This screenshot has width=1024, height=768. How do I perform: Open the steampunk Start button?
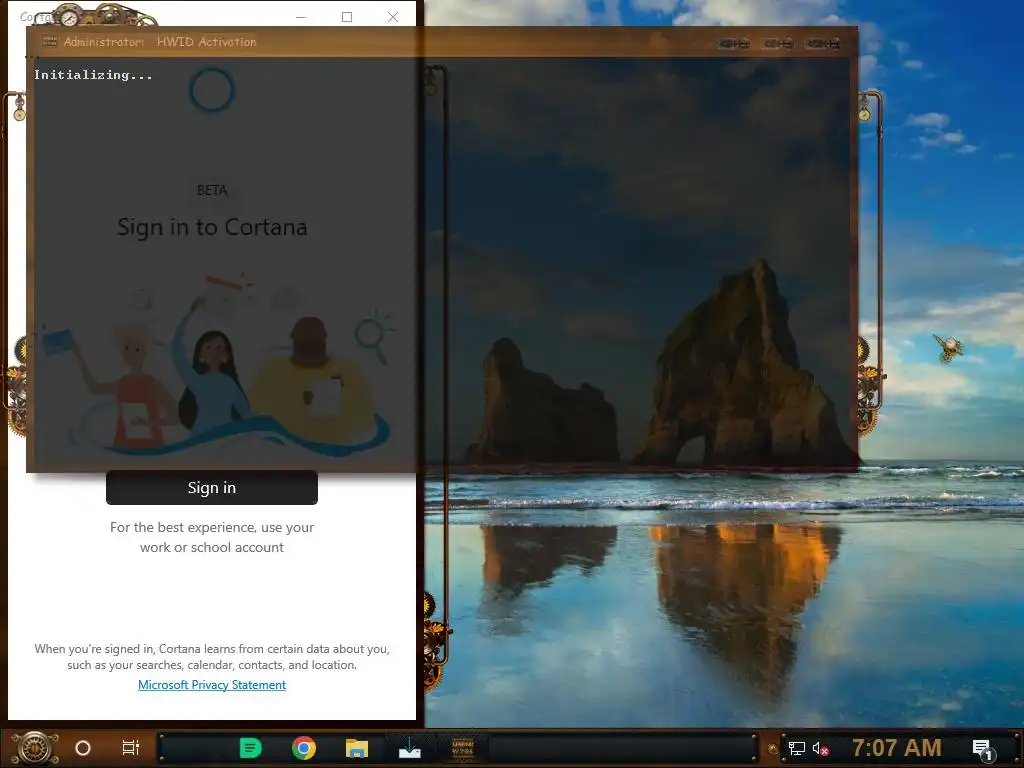click(x=34, y=748)
